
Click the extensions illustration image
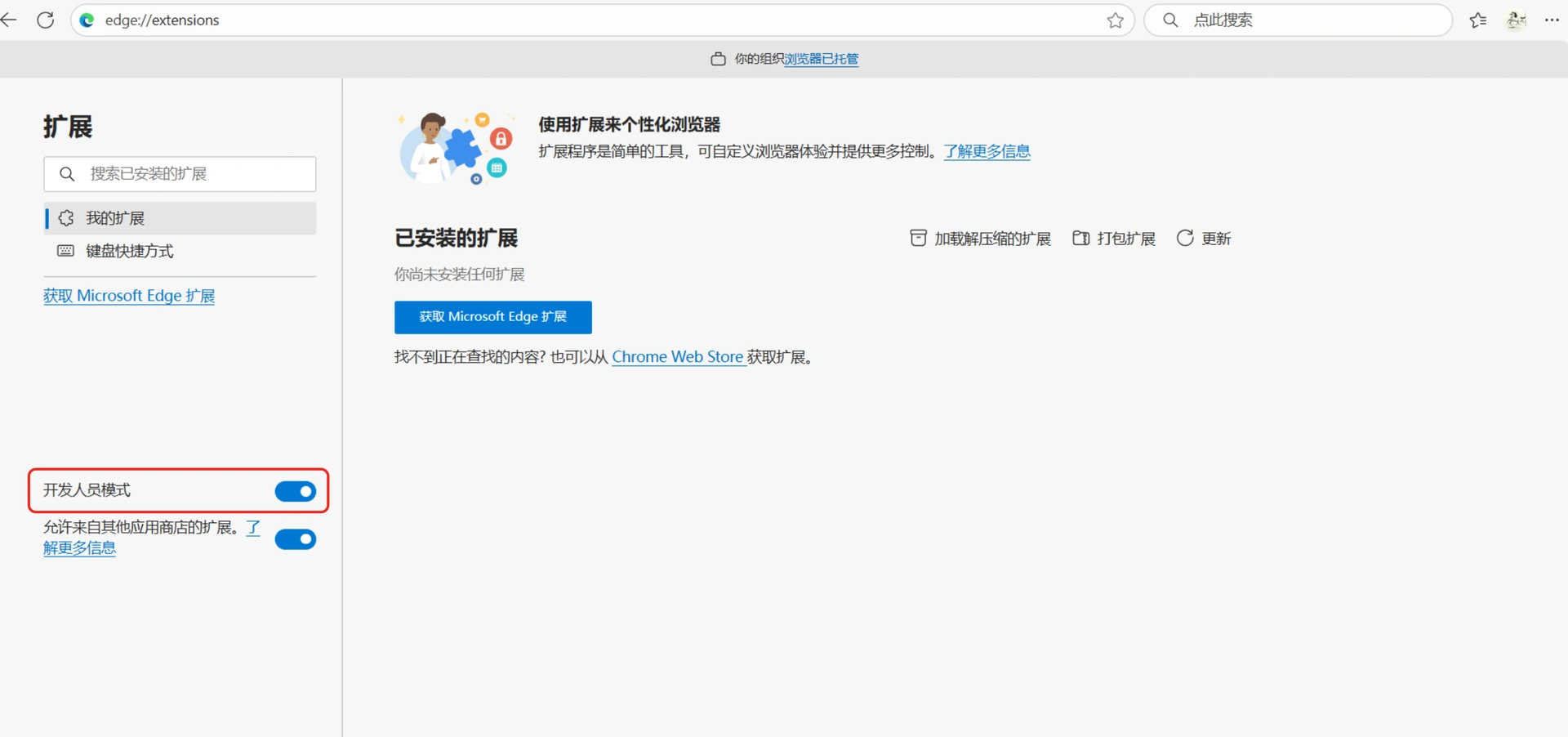tap(457, 148)
